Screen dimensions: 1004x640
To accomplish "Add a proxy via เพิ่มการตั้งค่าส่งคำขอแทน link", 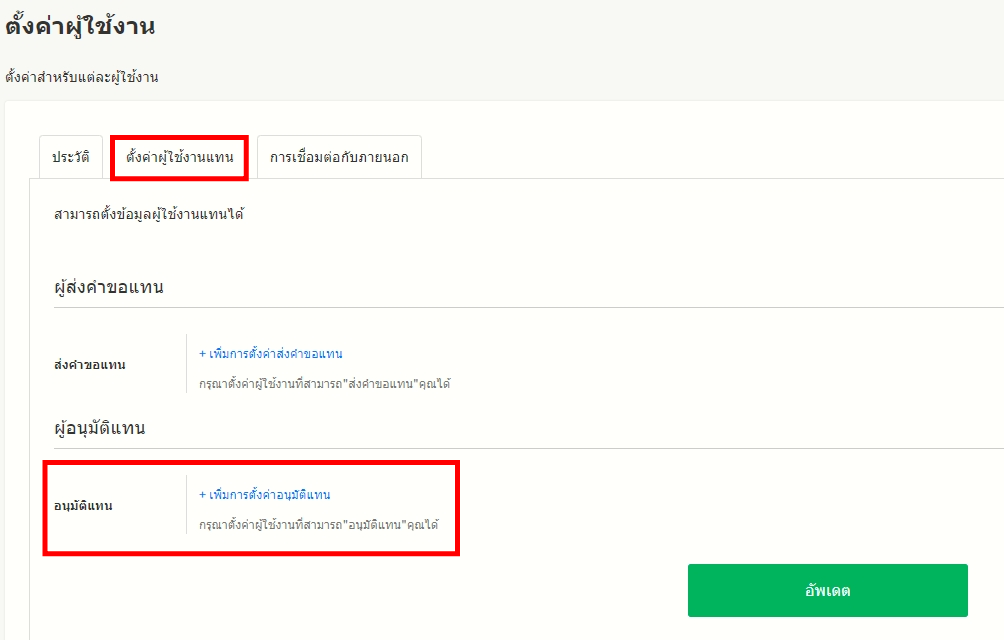I will click(275, 354).
